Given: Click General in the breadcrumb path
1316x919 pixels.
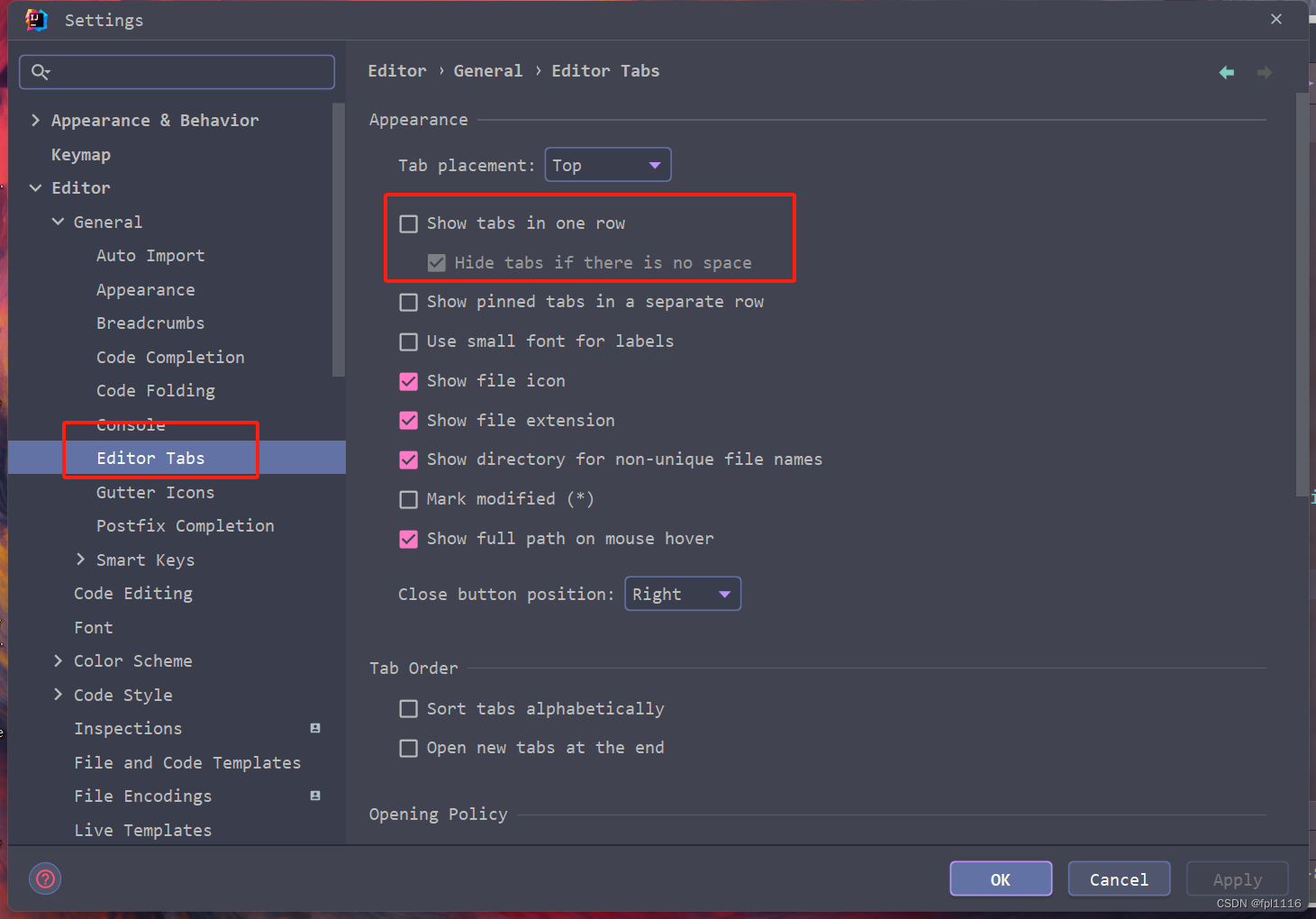Looking at the screenshot, I should coord(488,71).
